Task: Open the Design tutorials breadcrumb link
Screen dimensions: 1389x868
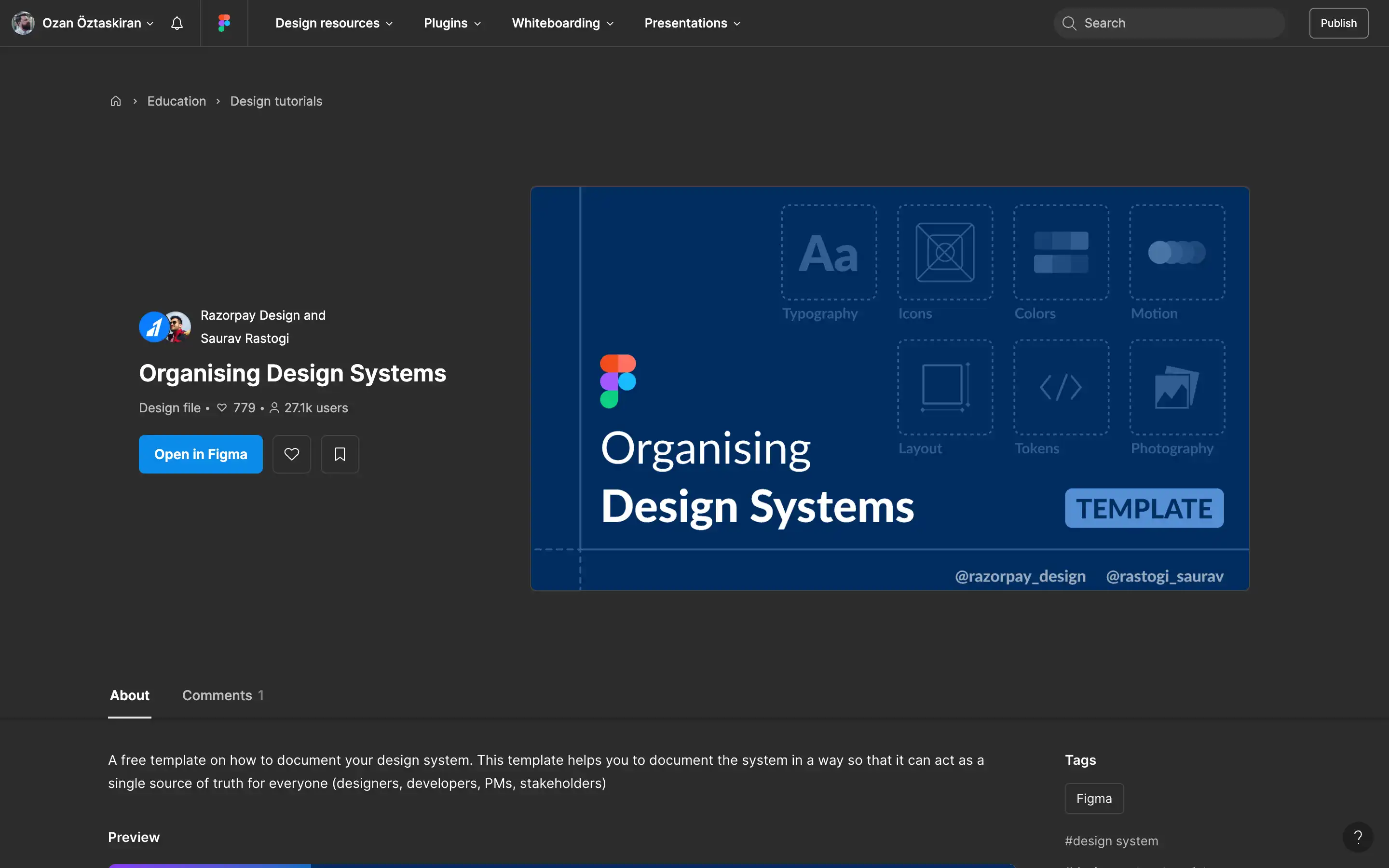Action: 276,101
